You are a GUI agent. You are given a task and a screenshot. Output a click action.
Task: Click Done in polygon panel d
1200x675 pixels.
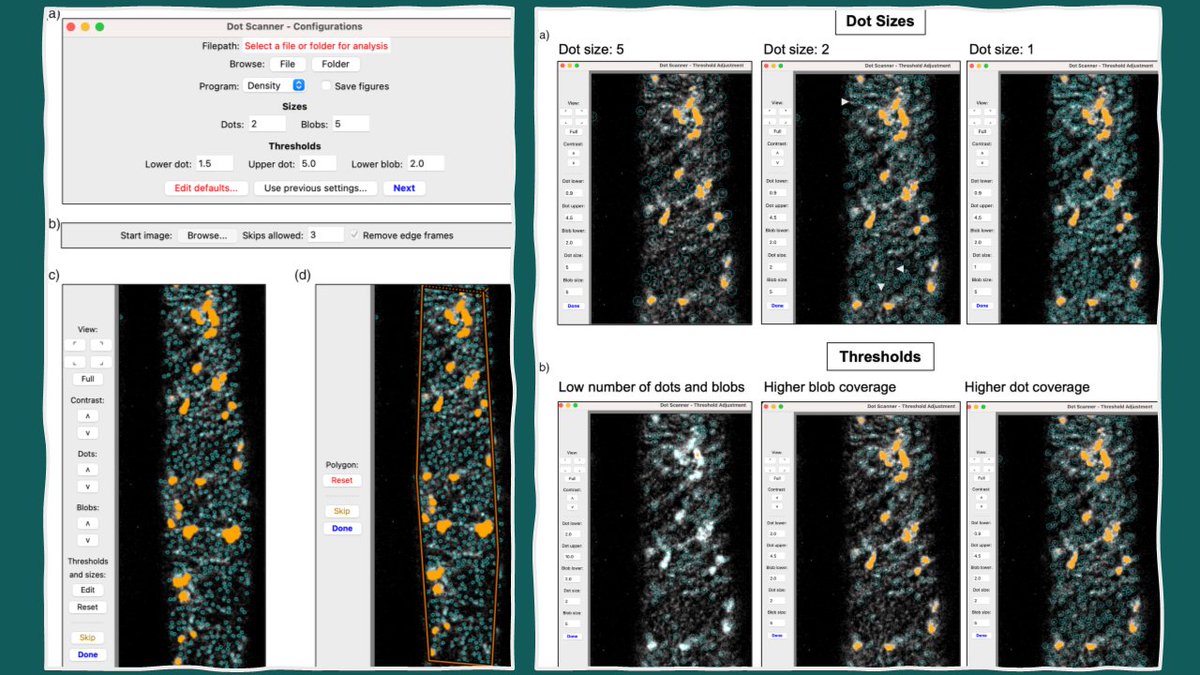(x=342, y=528)
